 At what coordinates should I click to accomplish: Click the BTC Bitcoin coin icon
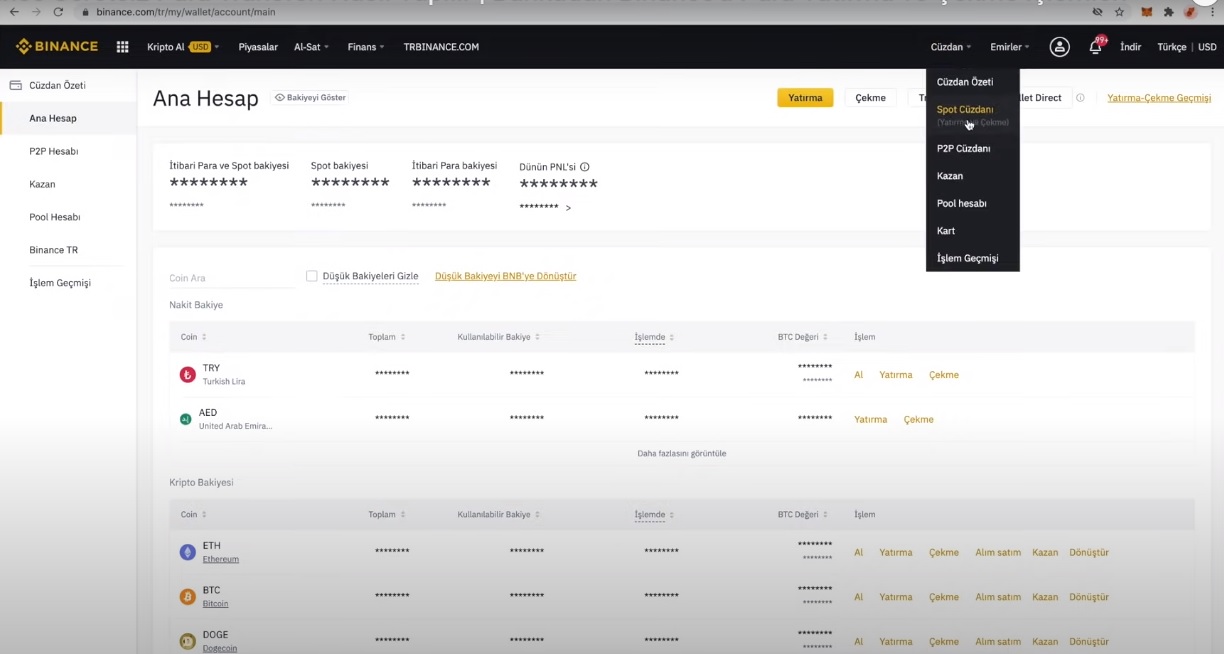tap(187, 597)
